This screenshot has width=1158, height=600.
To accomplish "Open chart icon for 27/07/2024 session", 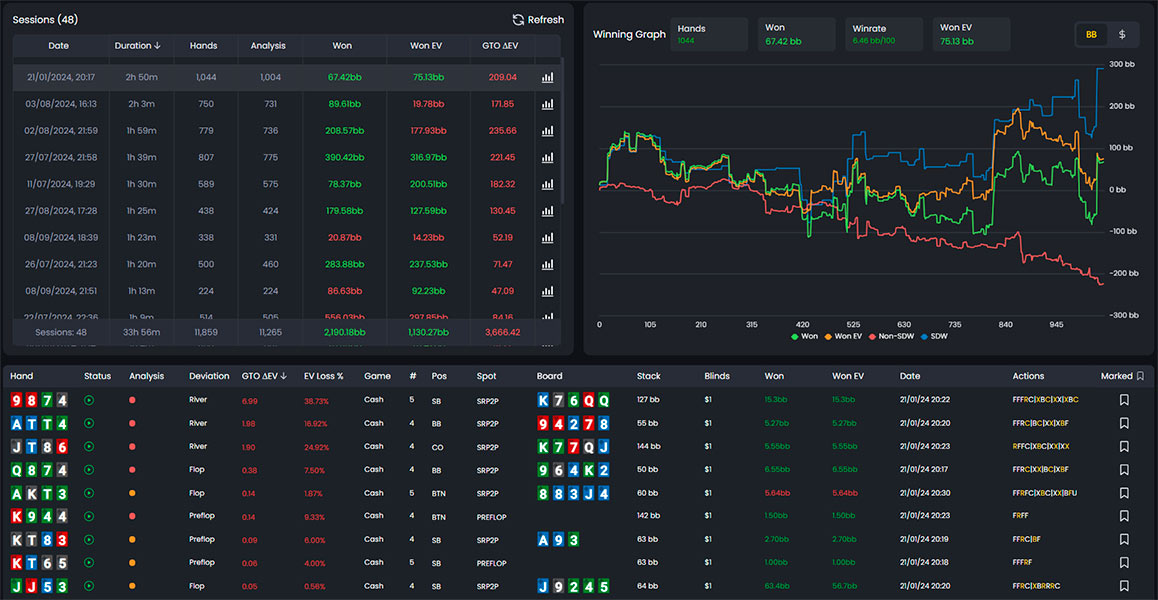I will click(x=547, y=158).
